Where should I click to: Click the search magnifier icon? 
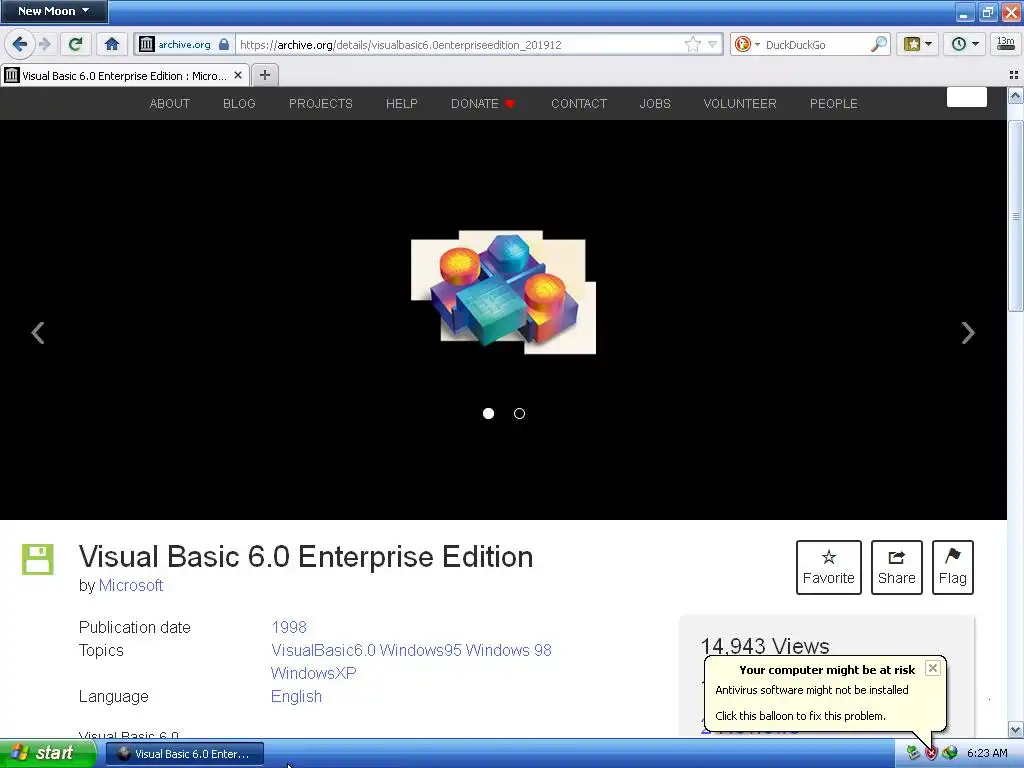pyautogui.click(x=879, y=44)
